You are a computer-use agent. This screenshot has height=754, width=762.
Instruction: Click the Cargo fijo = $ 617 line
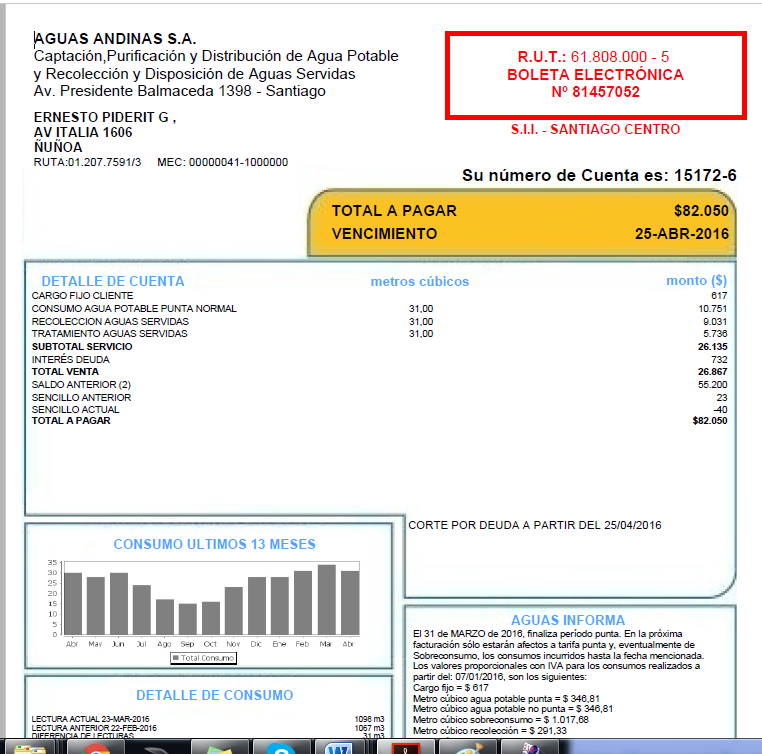[450, 688]
